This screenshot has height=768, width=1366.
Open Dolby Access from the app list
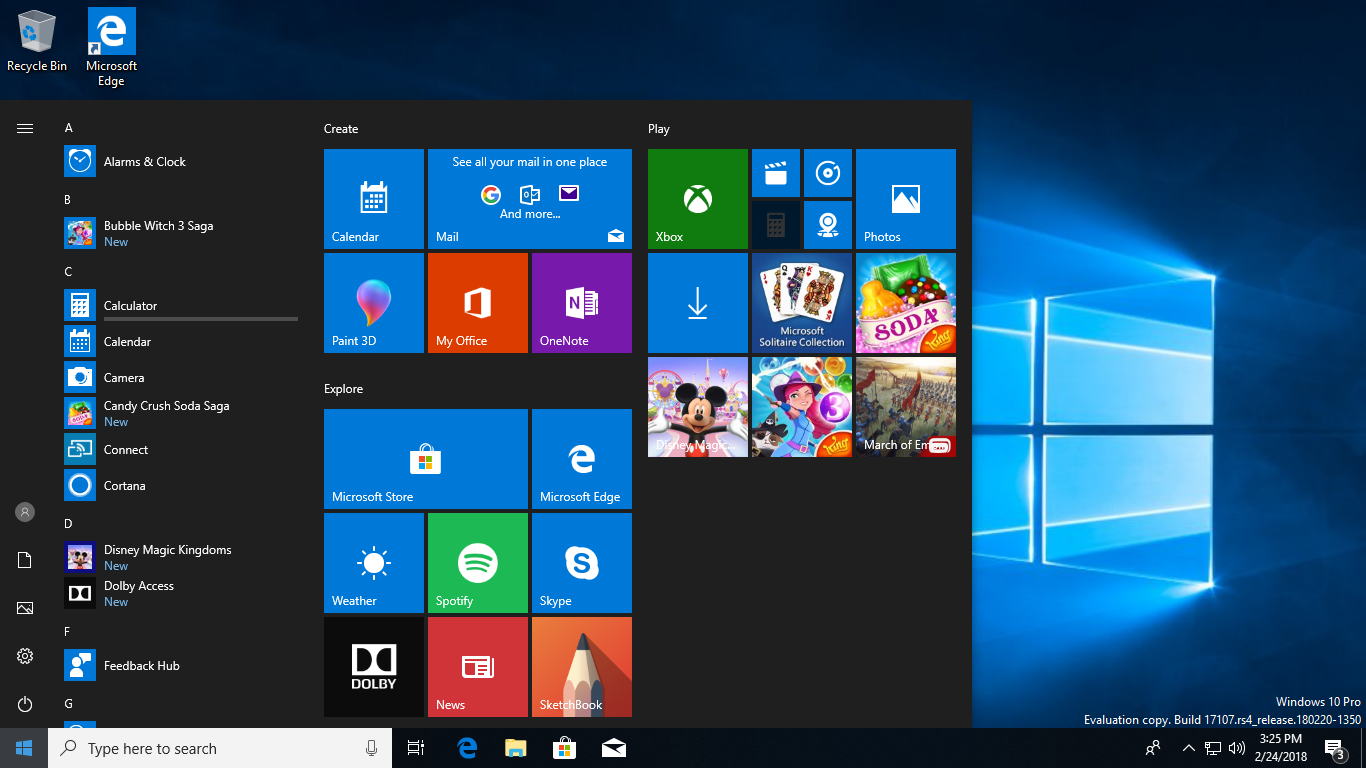(181, 594)
